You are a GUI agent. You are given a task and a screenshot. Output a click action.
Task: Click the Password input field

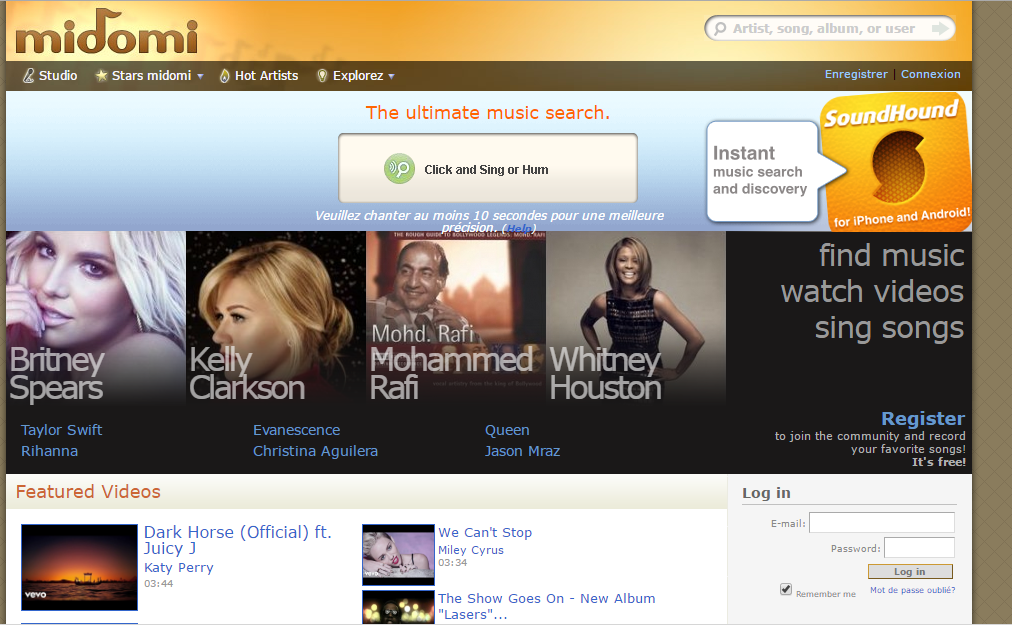coord(919,548)
